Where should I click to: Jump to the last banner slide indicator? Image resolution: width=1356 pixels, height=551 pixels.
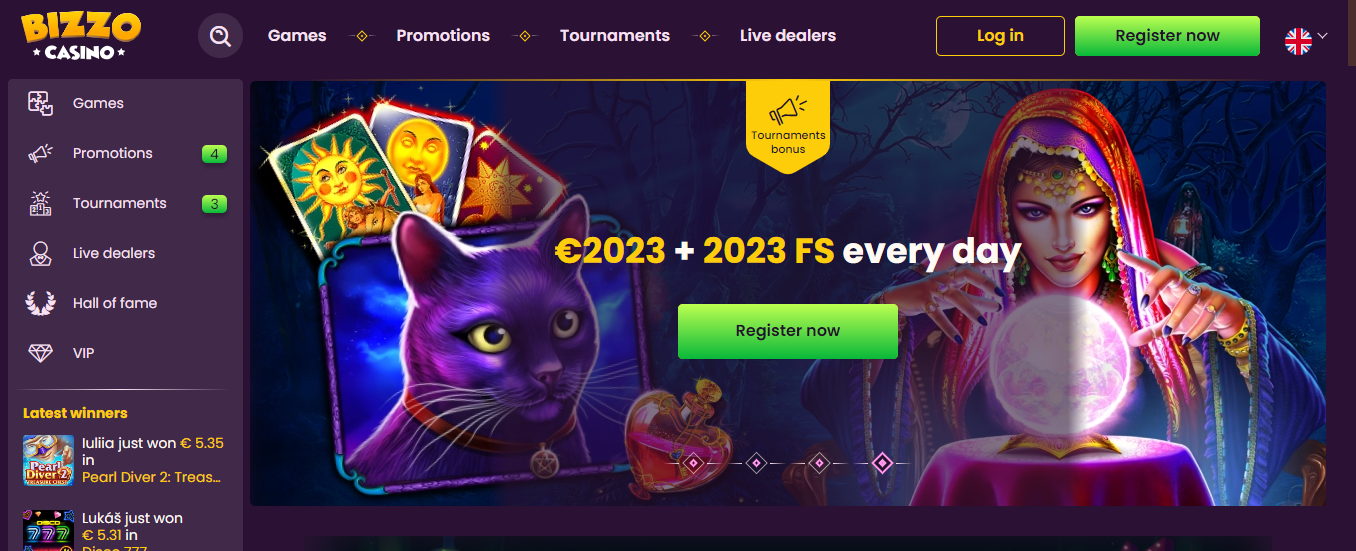882,463
